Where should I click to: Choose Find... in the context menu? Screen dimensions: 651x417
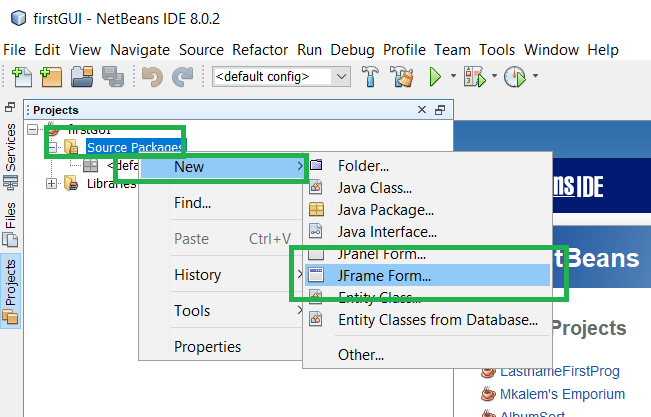pos(223,203)
